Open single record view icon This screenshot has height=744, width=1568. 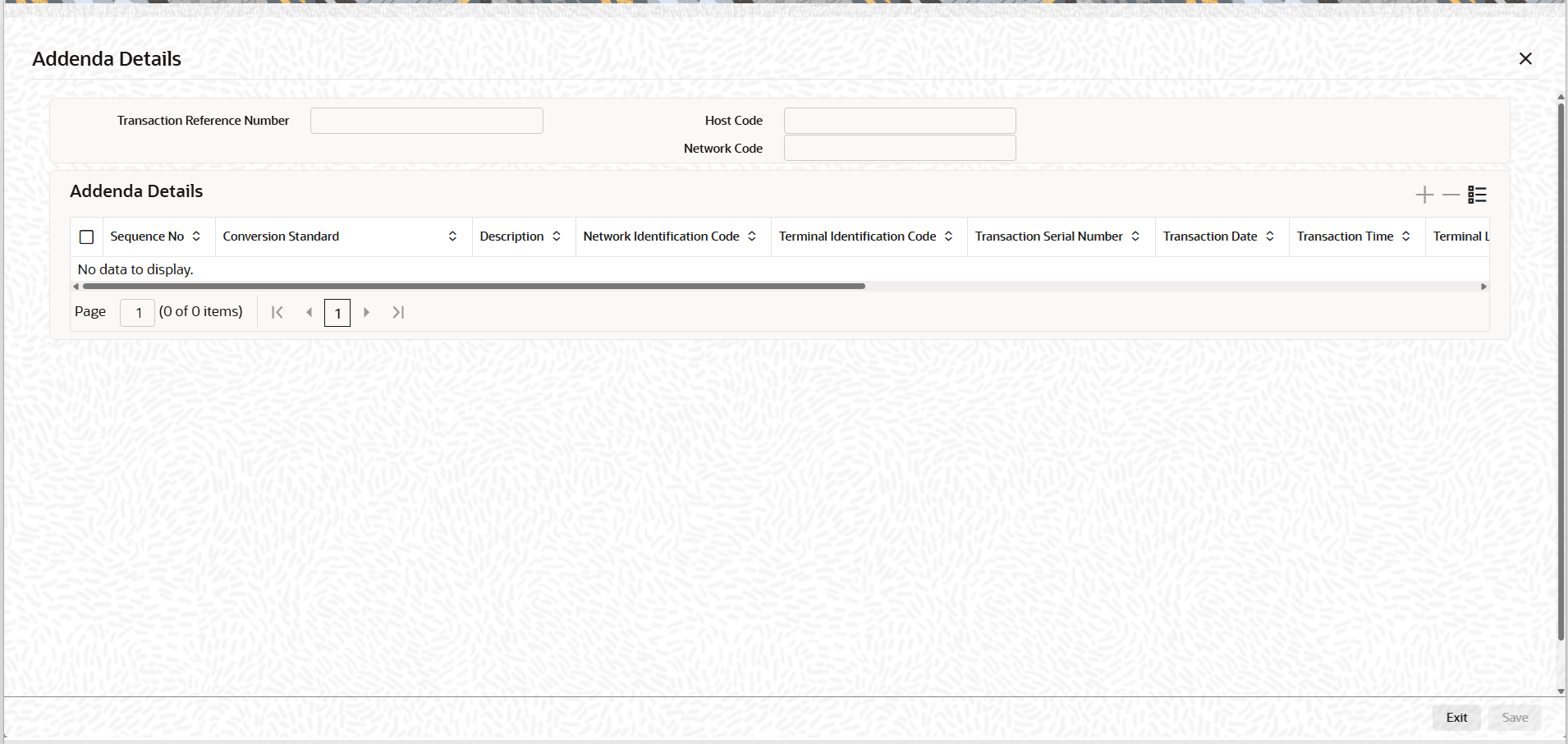1477,195
